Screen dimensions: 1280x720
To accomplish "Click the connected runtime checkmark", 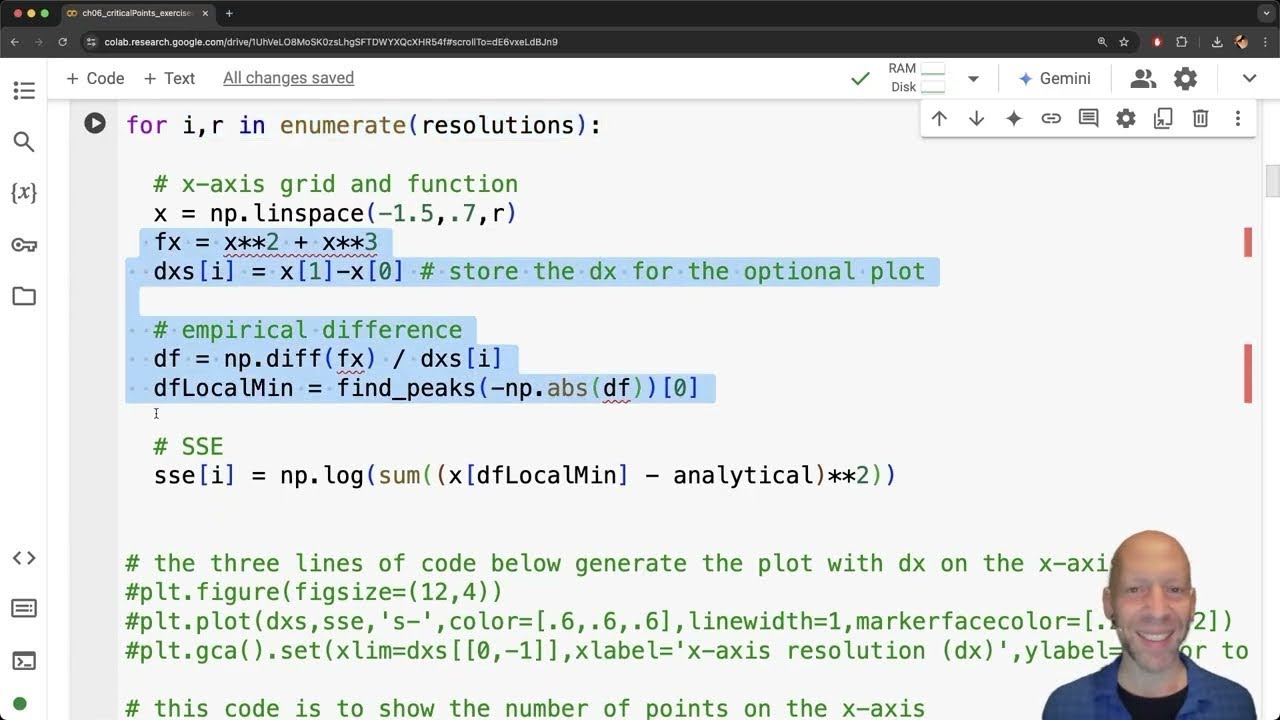I will [860, 78].
